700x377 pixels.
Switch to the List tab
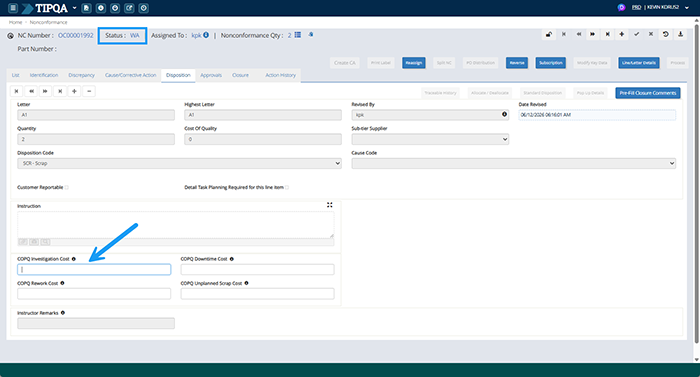[16, 75]
